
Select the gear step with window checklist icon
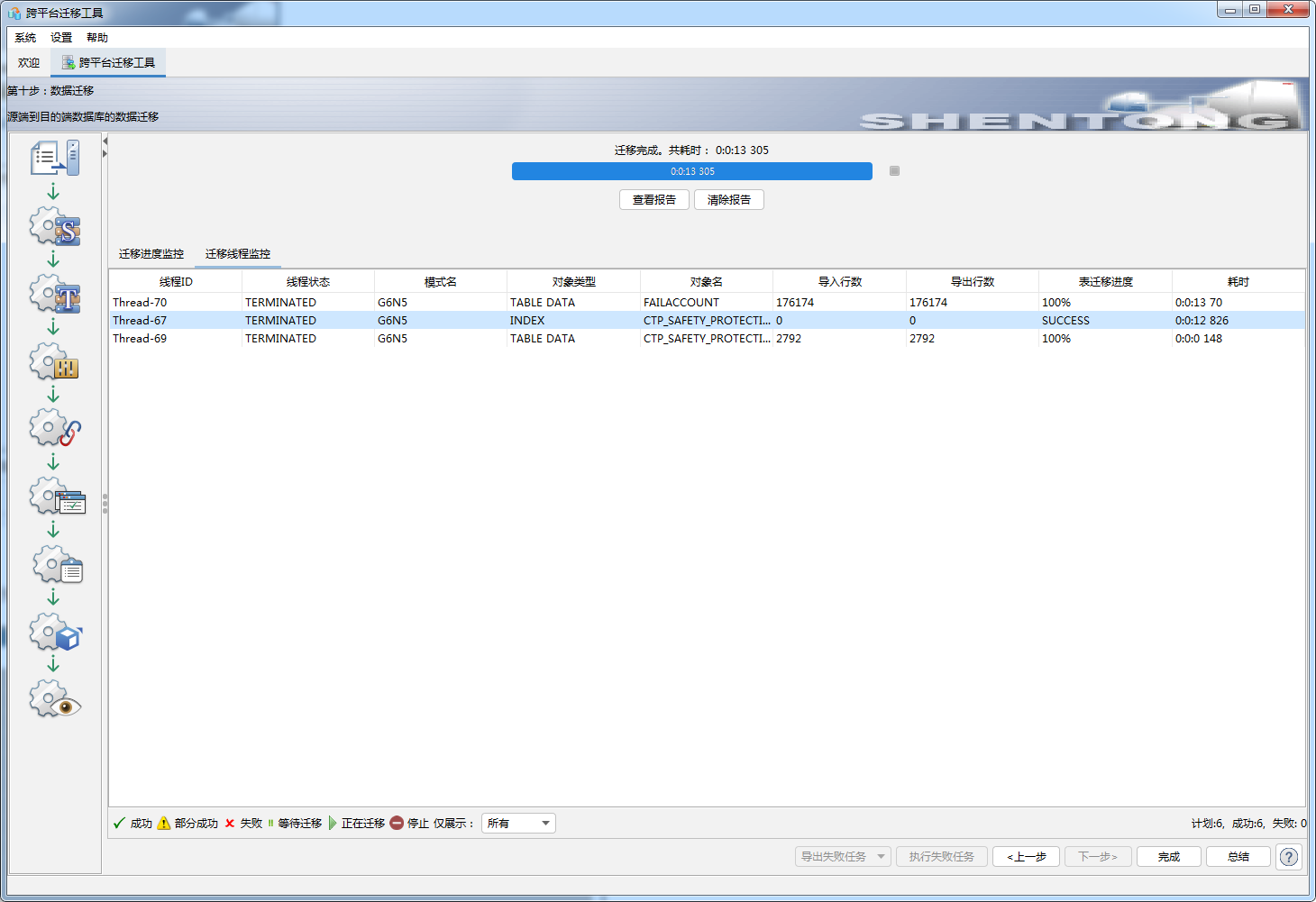tap(57, 497)
